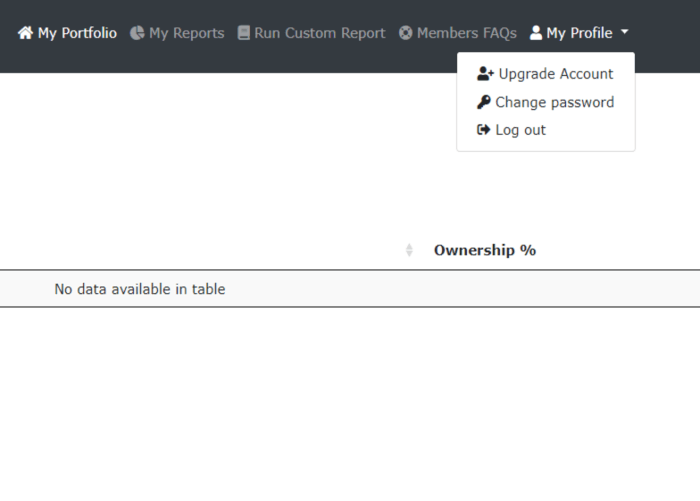Screen dimensions: 700x501
Task: Toggle sort arrows left of Ownership %
Action: tap(409, 250)
